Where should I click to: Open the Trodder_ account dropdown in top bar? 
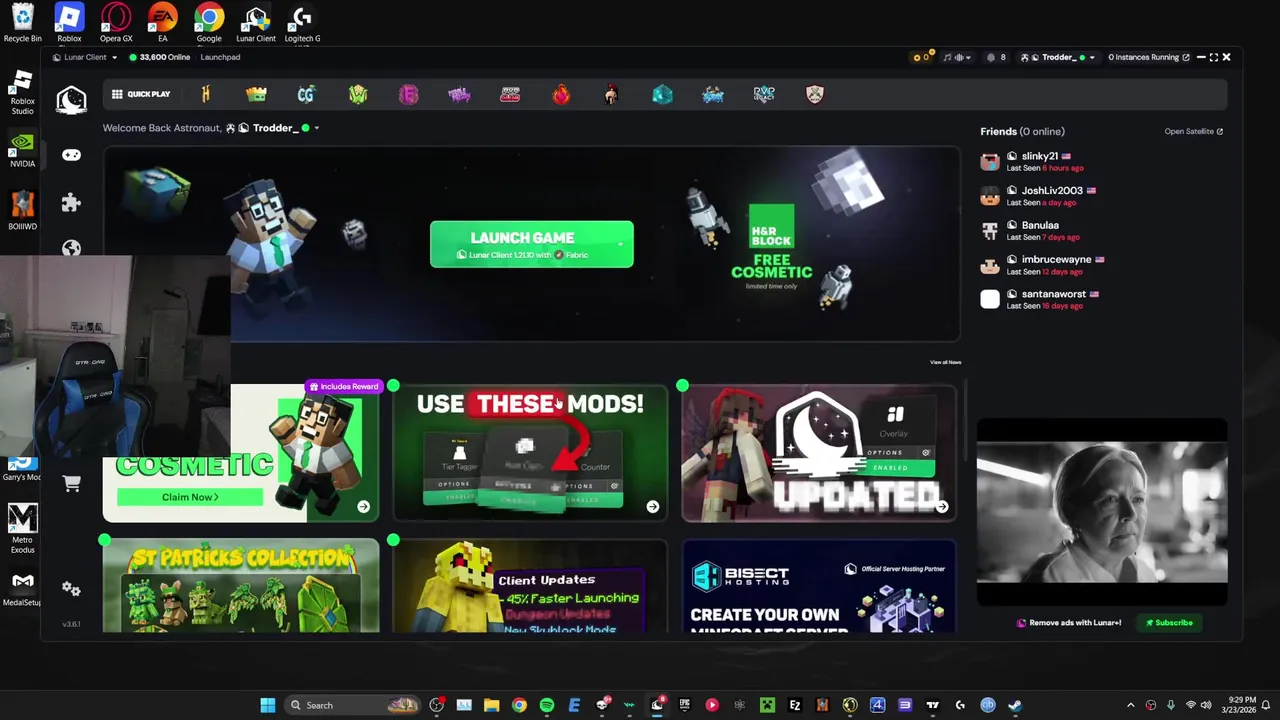point(1057,57)
